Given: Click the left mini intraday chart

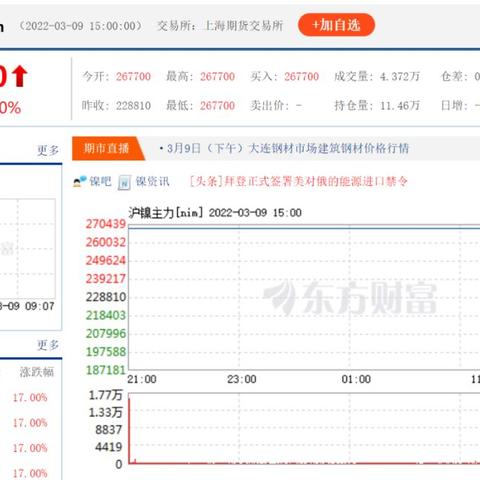Looking at the screenshot, I should 28,248.
